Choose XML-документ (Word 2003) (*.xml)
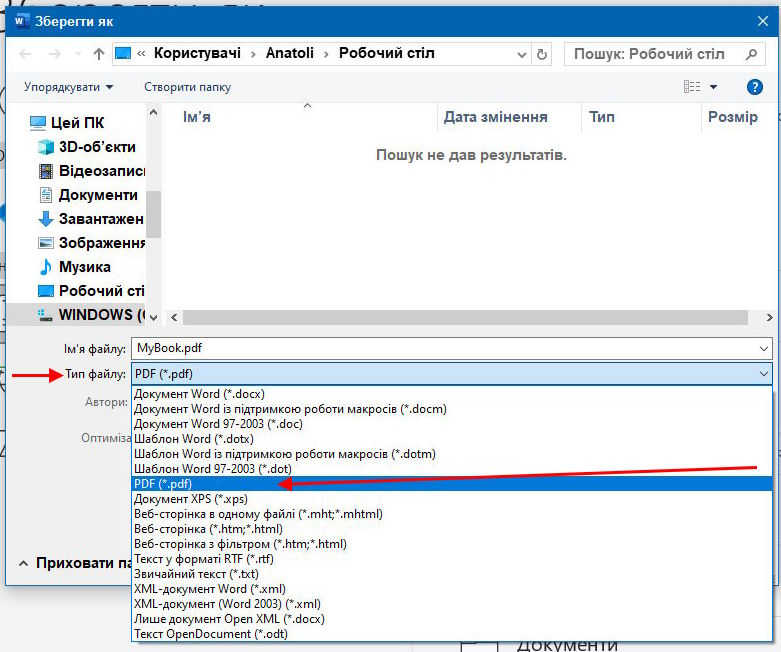Screen dimensions: 781x652 click(x=452, y=604)
